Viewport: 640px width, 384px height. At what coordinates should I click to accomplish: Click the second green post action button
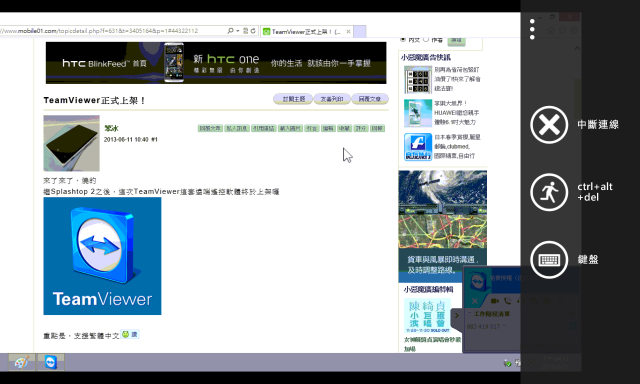[237, 128]
